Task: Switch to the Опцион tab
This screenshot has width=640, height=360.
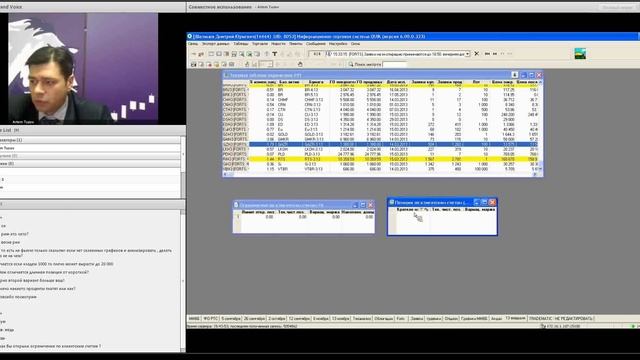Action: click(x=451, y=318)
